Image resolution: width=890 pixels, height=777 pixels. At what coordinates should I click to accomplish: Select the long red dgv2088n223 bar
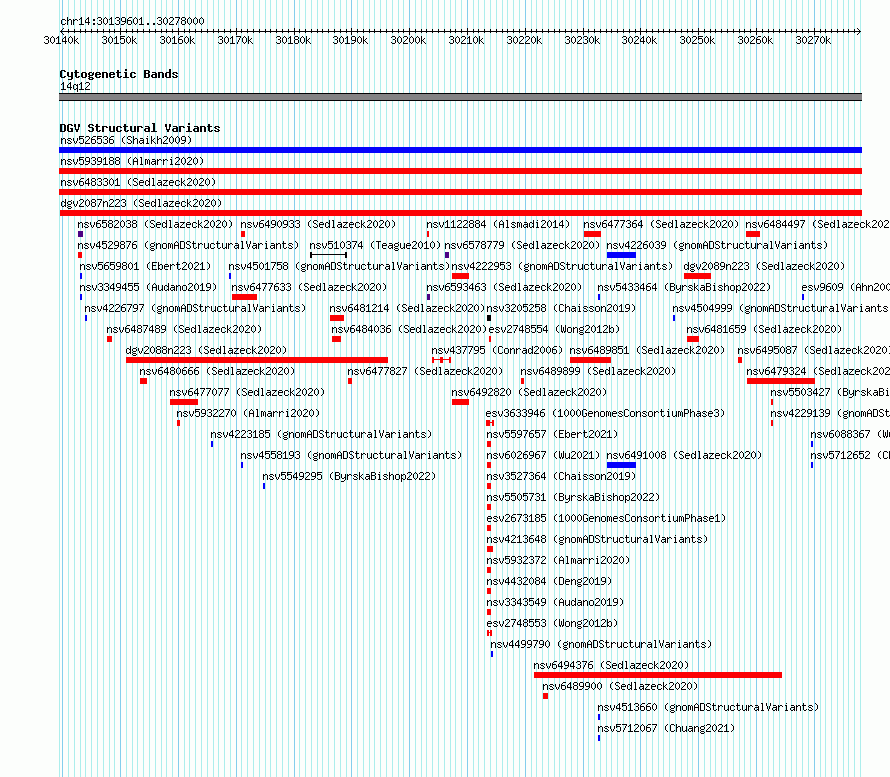click(257, 360)
